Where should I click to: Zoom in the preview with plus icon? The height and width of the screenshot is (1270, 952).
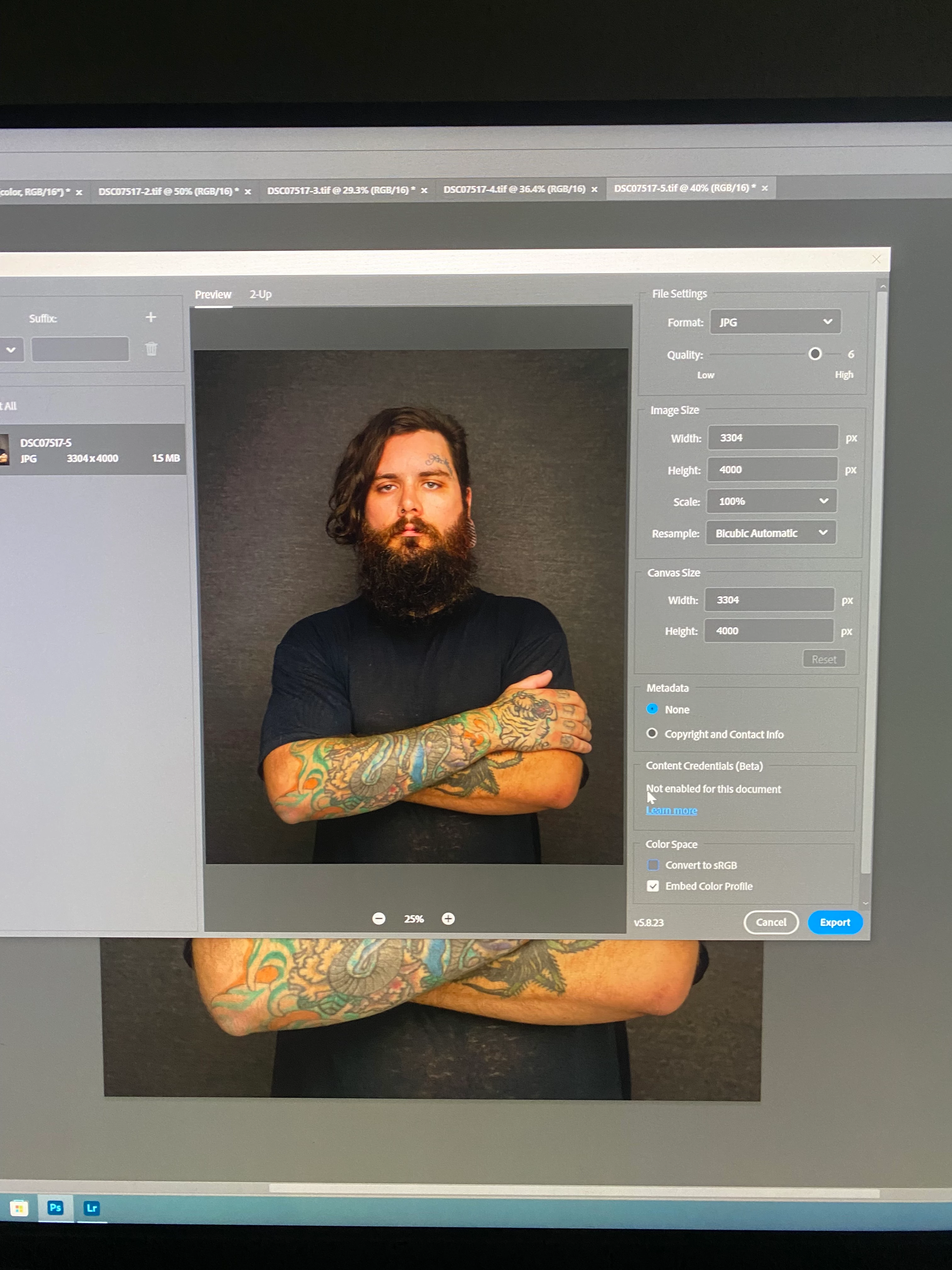(x=448, y=918)
